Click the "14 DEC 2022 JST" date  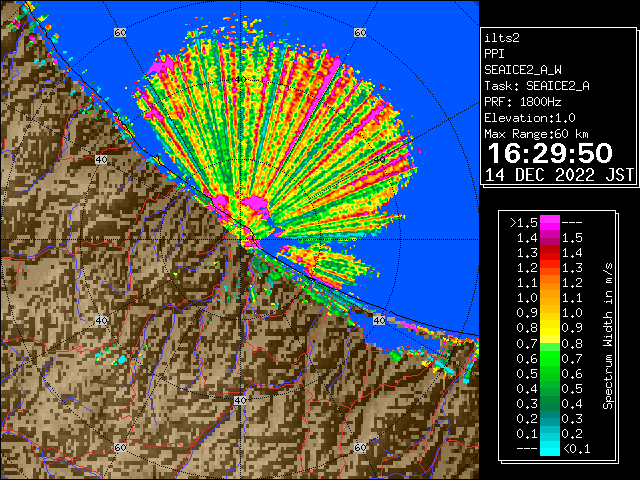point(559,175)
